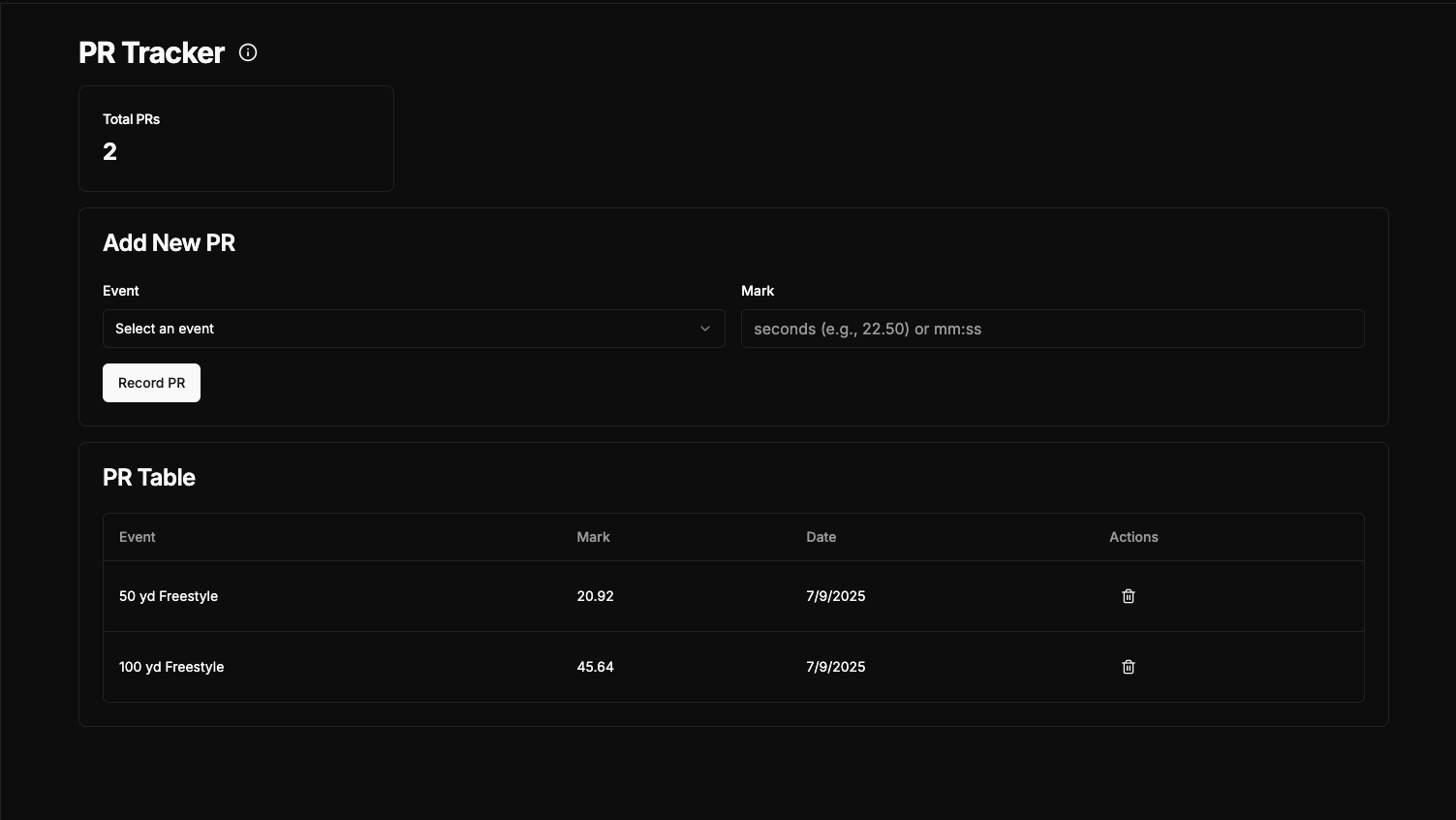
Task: Click the PR Table heading
Action: [x=149, y=478]
